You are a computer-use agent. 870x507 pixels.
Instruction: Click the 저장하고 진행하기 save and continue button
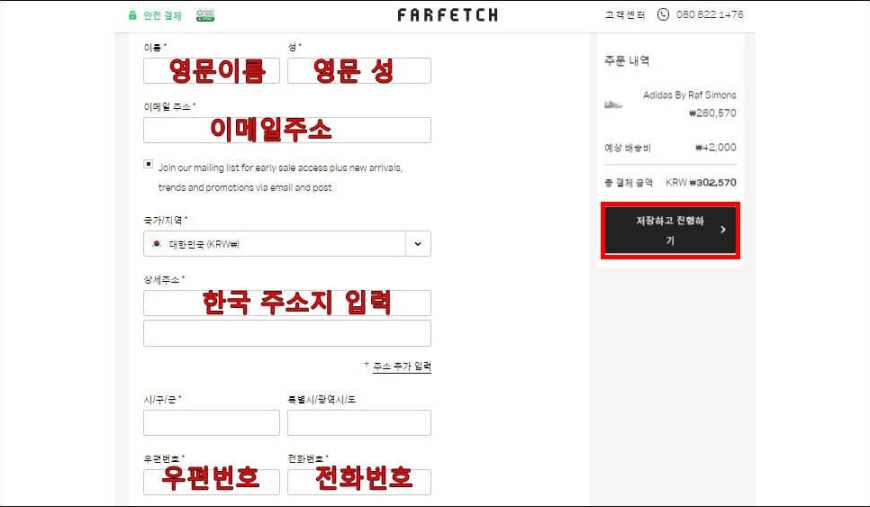670,230
